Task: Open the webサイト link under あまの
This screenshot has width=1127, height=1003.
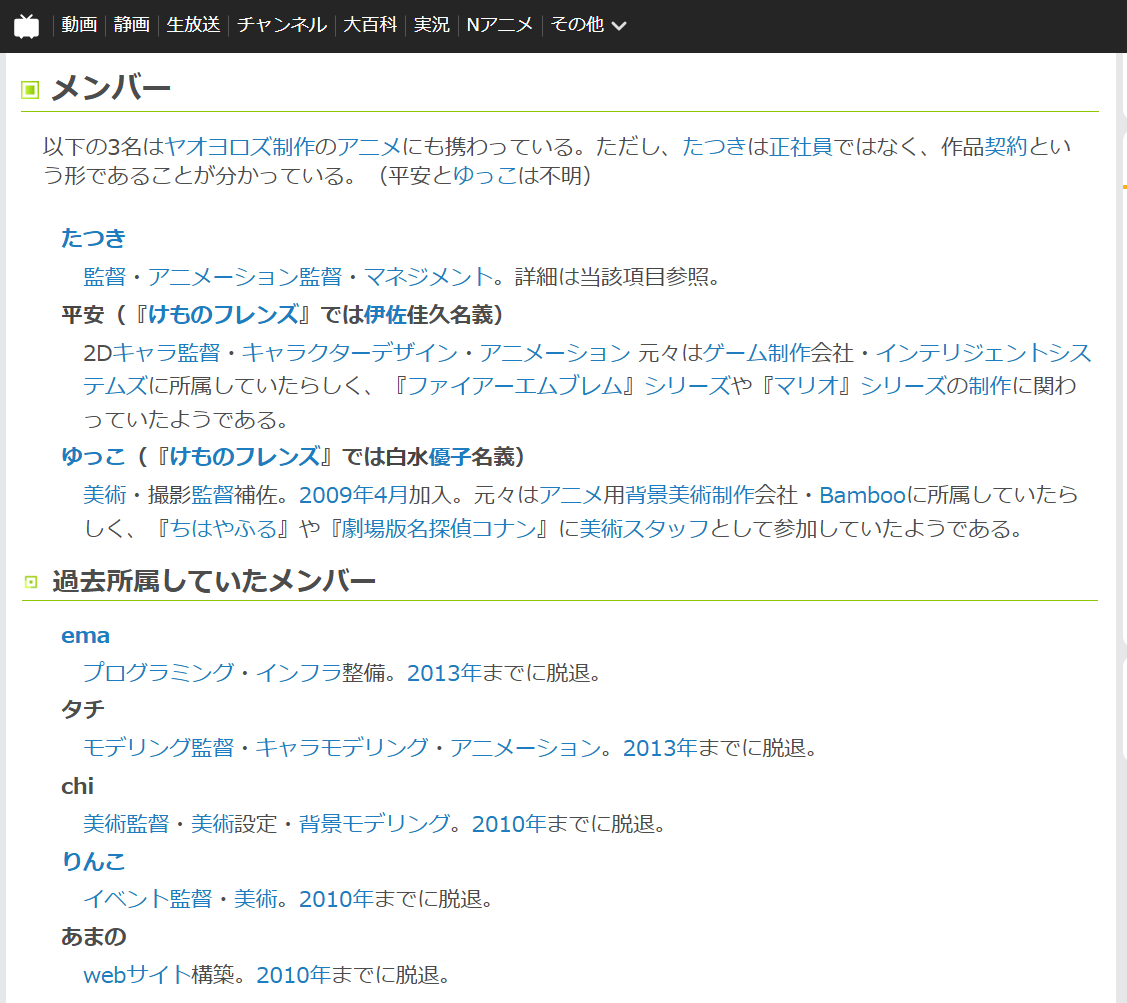Action: pyautogui.click(x=136, y=974)
